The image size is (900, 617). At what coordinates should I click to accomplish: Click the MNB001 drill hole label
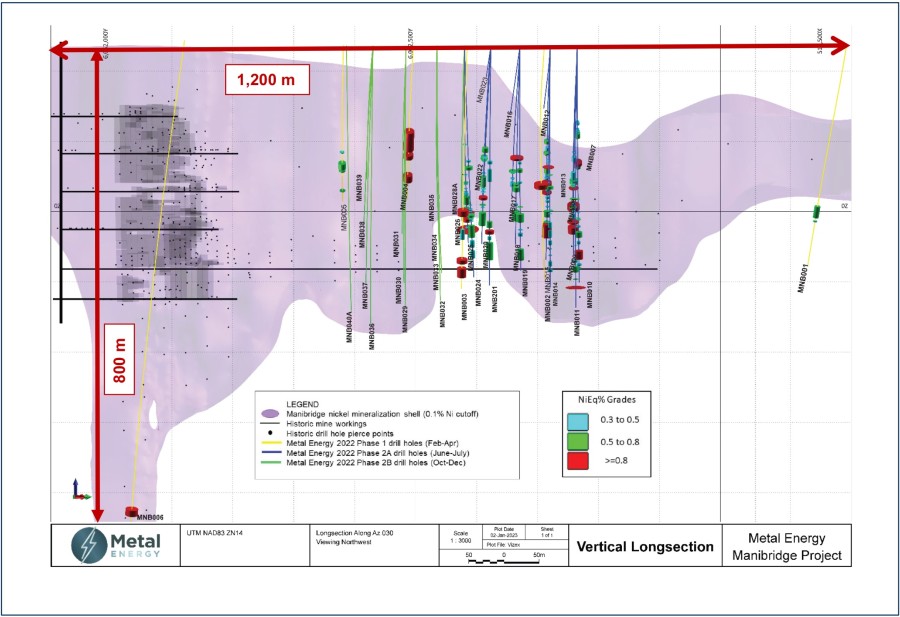803,278
